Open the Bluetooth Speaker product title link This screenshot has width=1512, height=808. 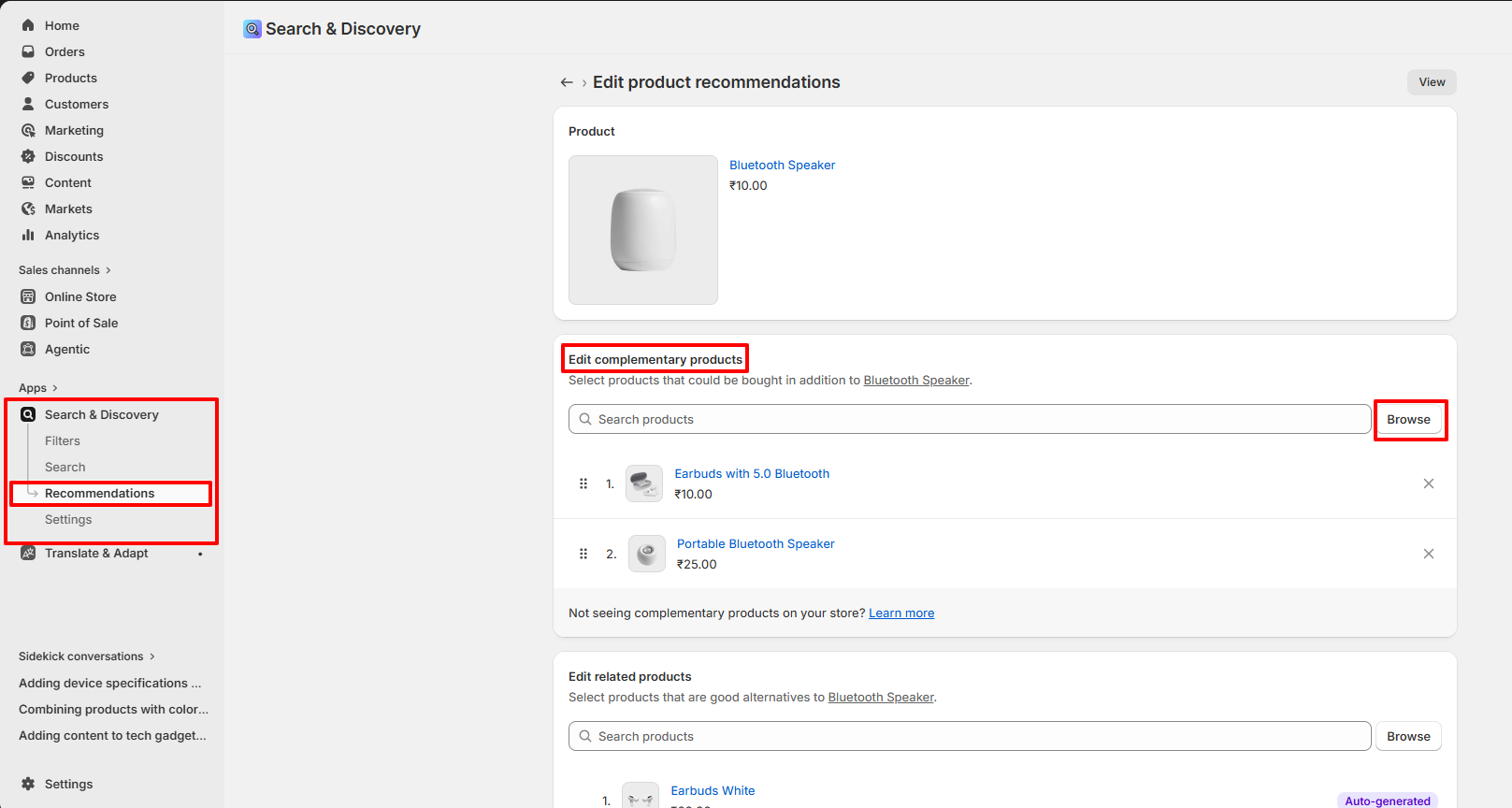tap(783, 165)
